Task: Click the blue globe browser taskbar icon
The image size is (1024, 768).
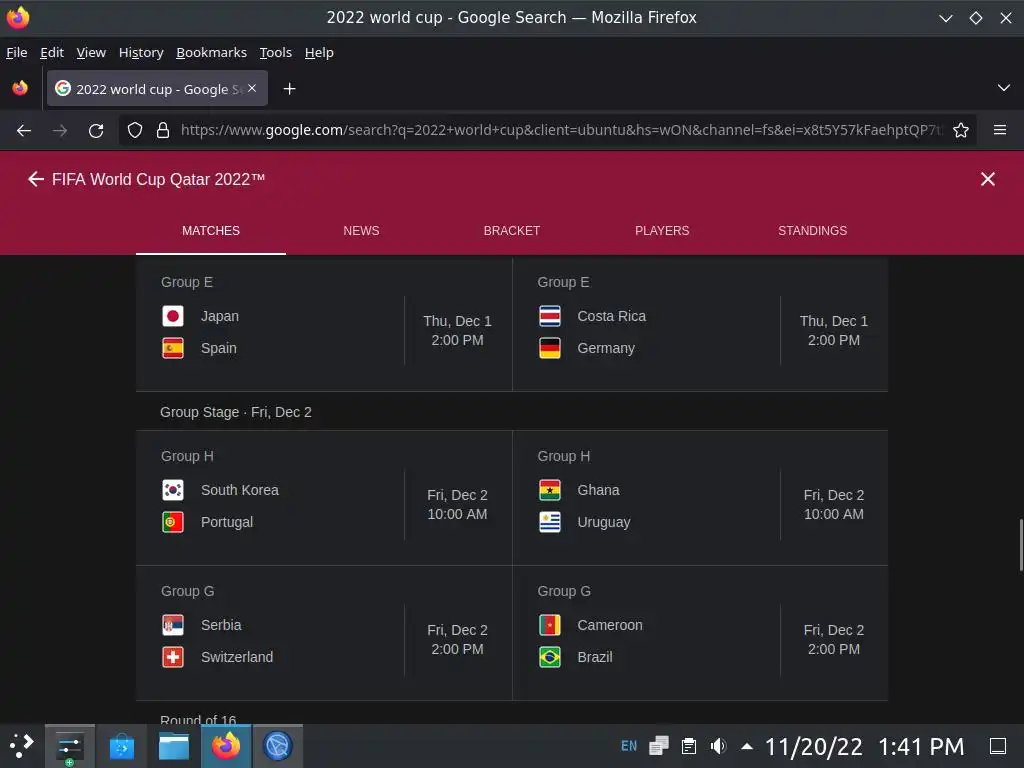Action: [278, 746]
